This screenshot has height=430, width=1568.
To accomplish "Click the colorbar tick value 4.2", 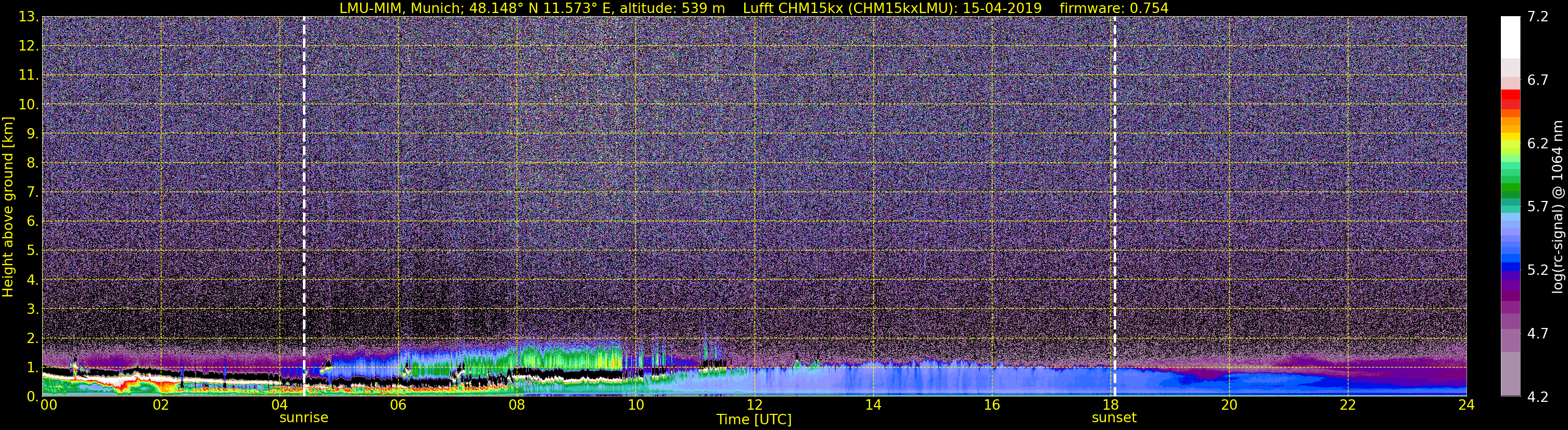I will (x=1538, y=397).
